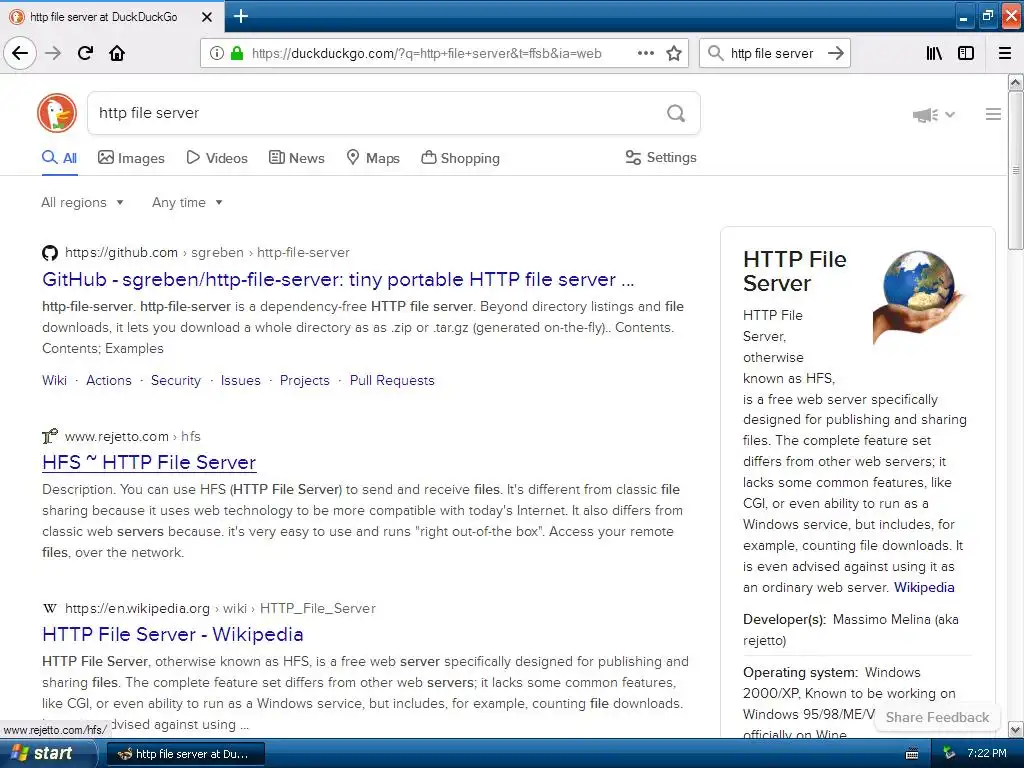This screenshot has height=768, width=1024.
Task: Bookmark this page with the star icon
Action: coord(674,53)
